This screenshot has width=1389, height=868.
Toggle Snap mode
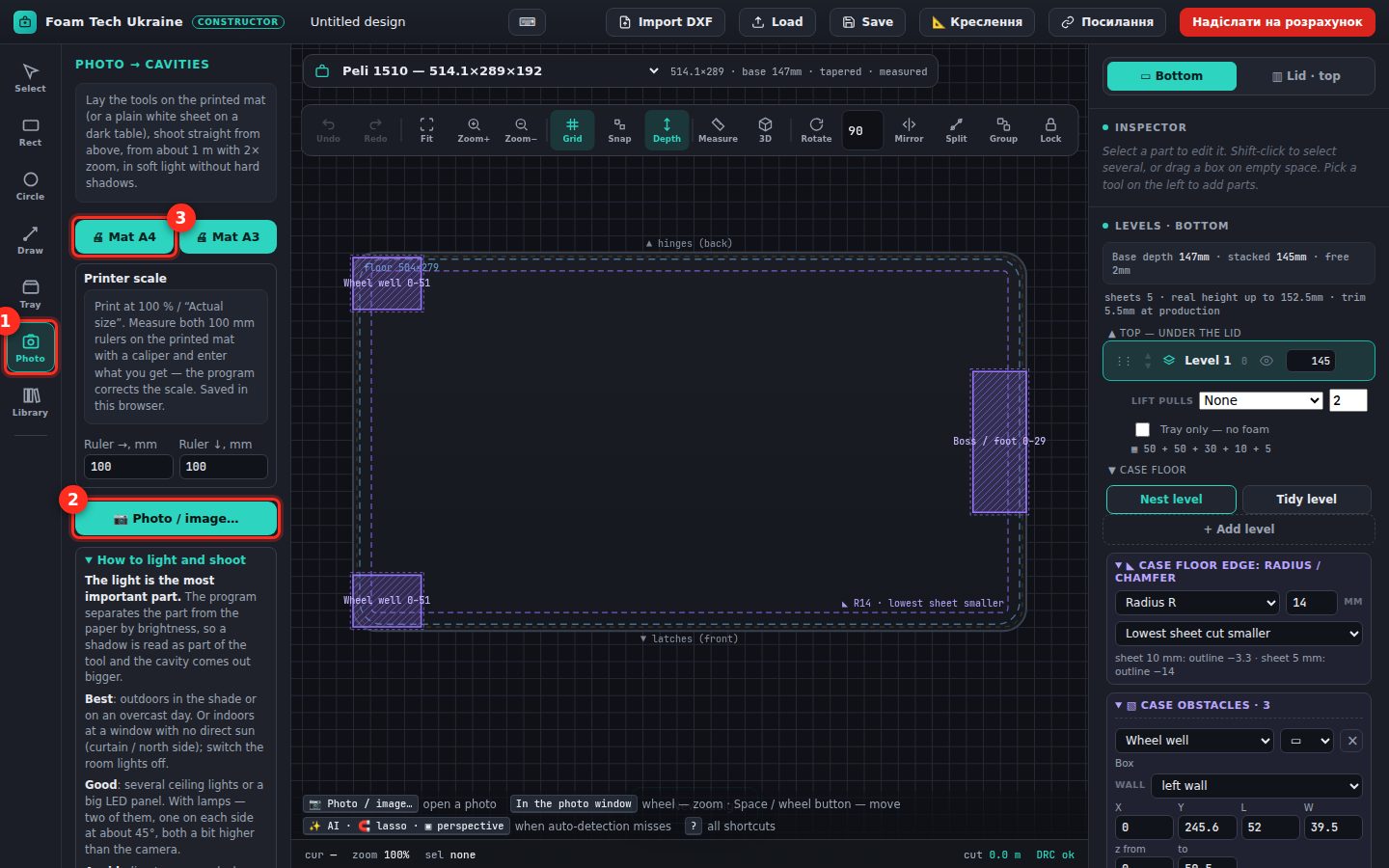(619, 130)
